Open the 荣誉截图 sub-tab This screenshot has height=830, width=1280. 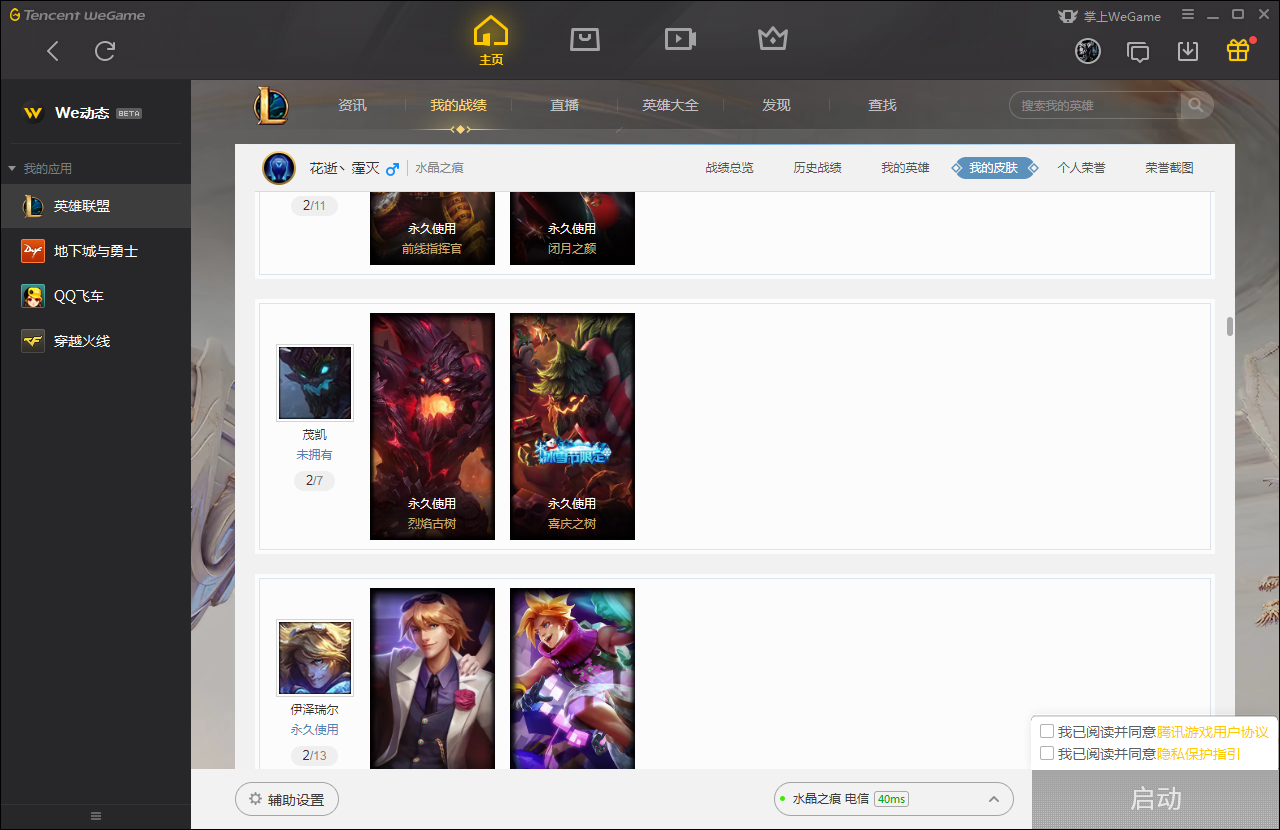(1169, 168)
